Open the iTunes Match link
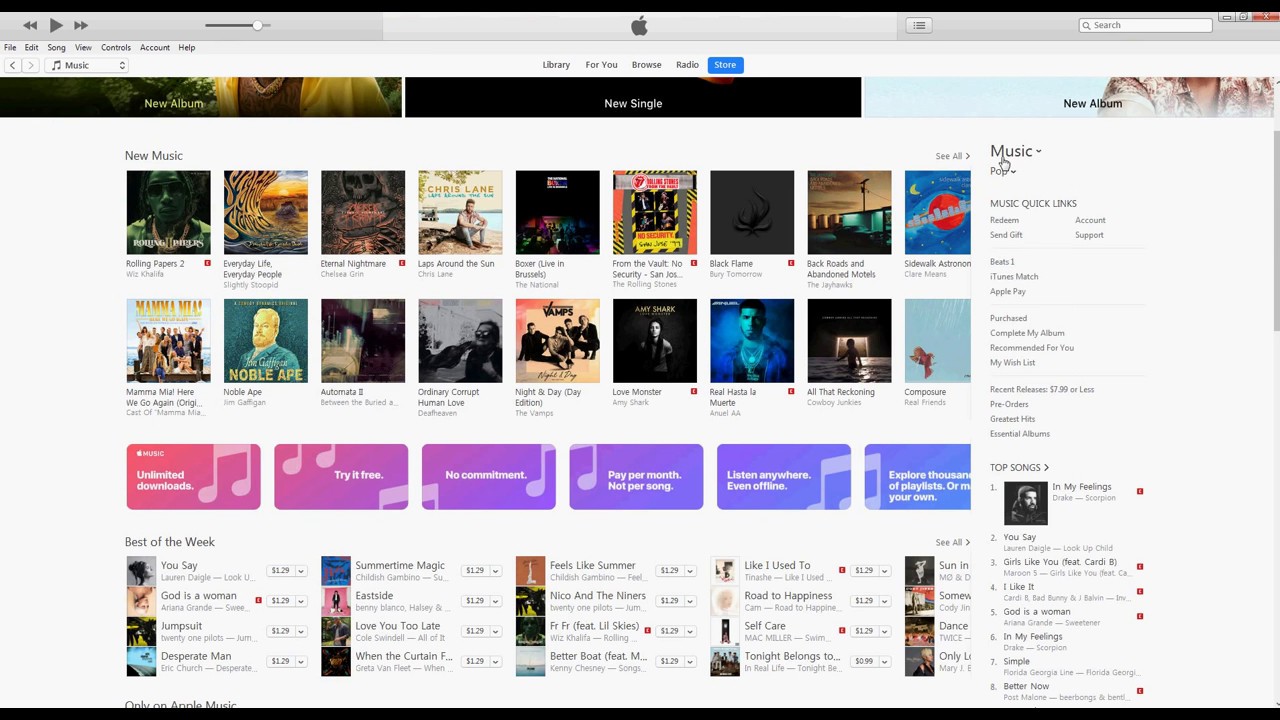1280x720 pixels. (1014, 276)
